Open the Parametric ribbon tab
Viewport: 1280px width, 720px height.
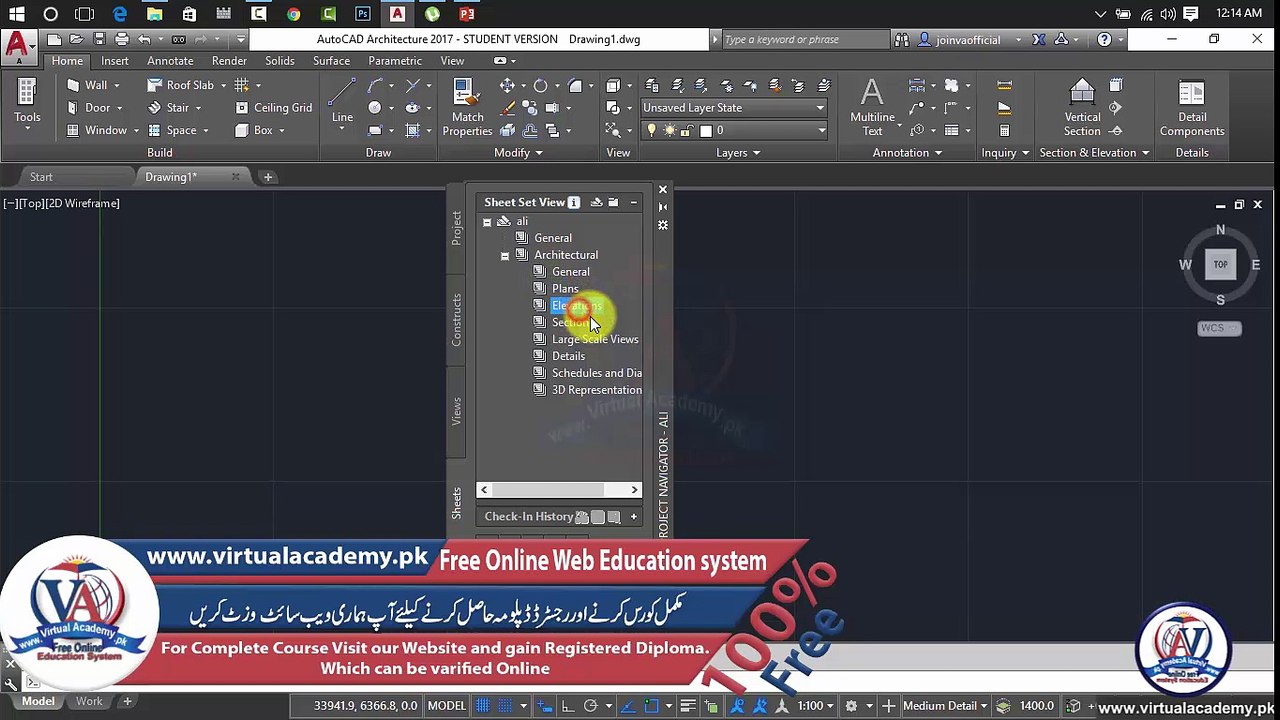395,61
